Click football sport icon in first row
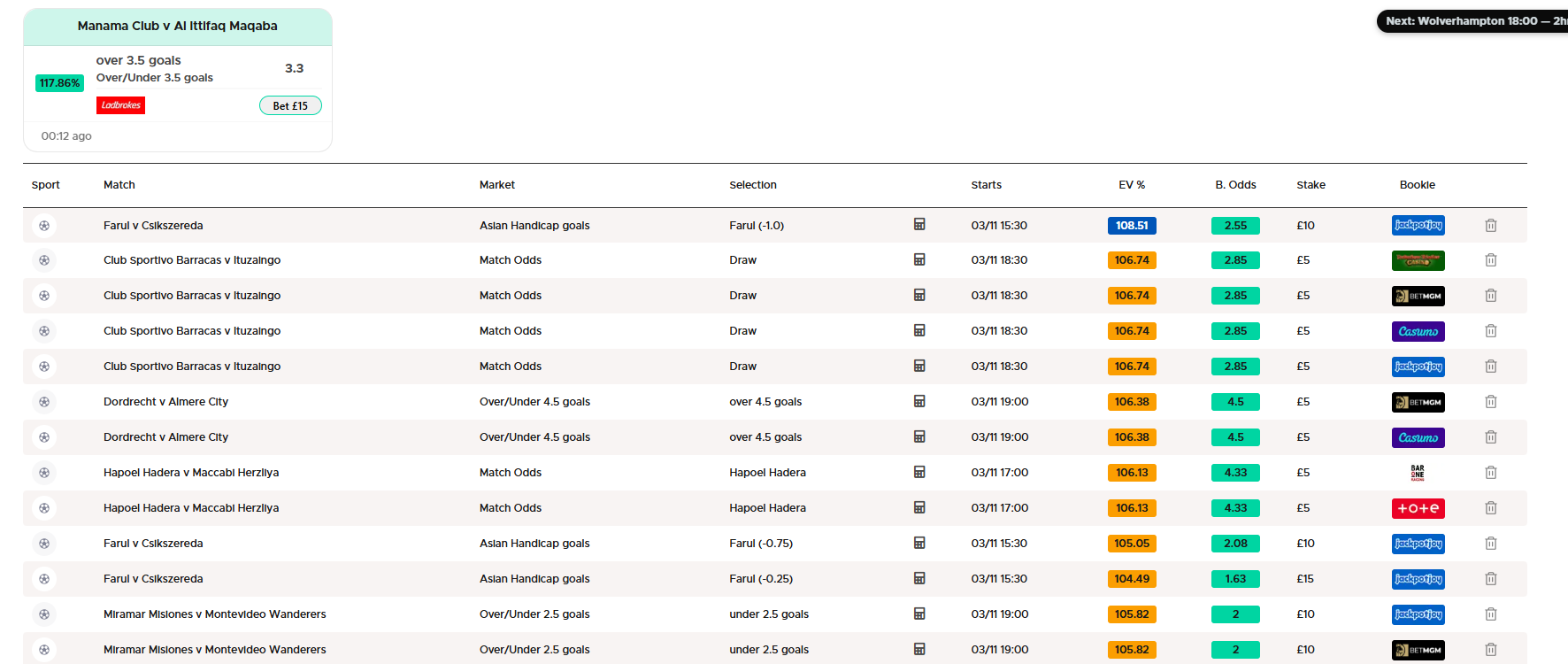The height and width of the screenshot is (664, 1568). point(44,225)
